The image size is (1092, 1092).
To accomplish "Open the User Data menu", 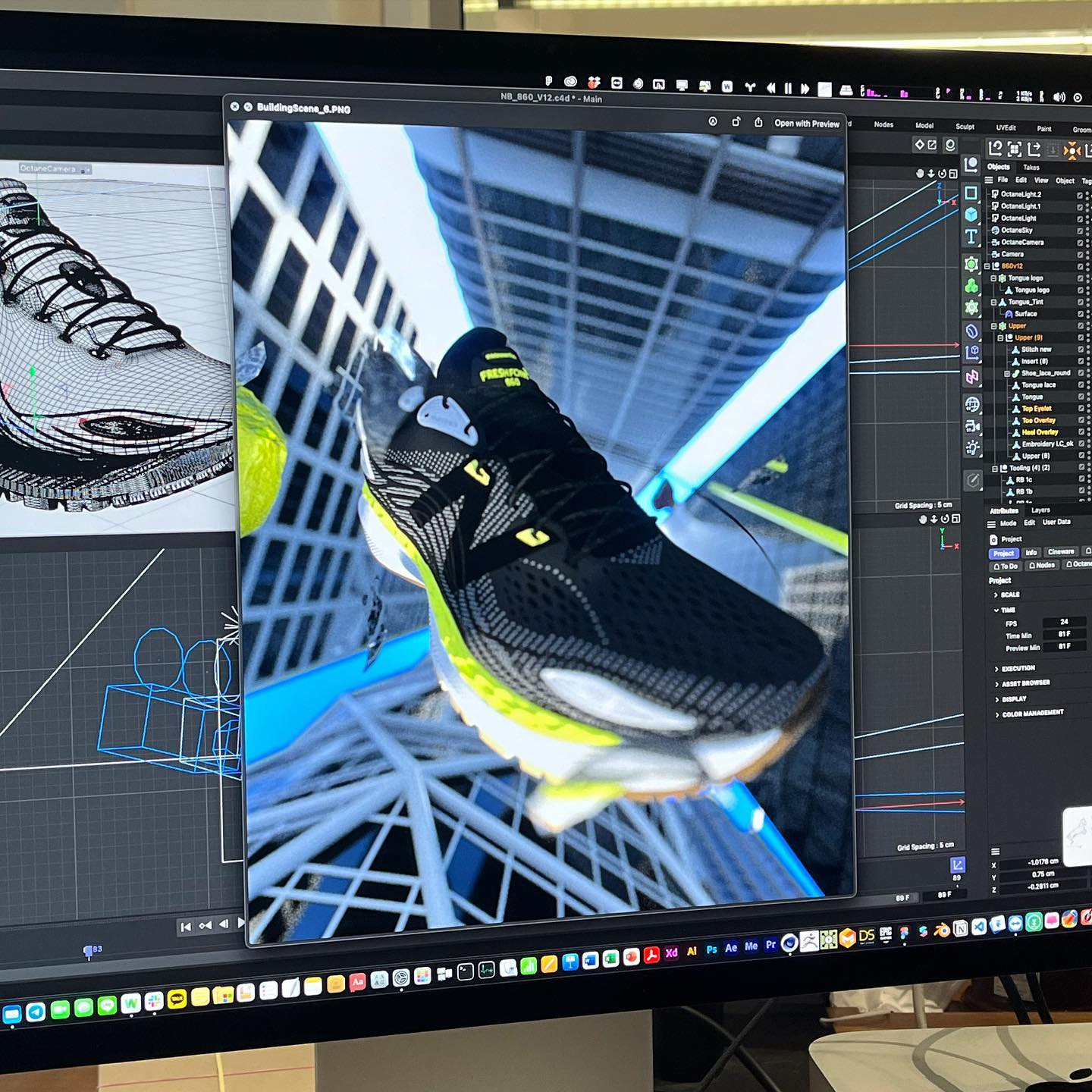I will 1056,522.
